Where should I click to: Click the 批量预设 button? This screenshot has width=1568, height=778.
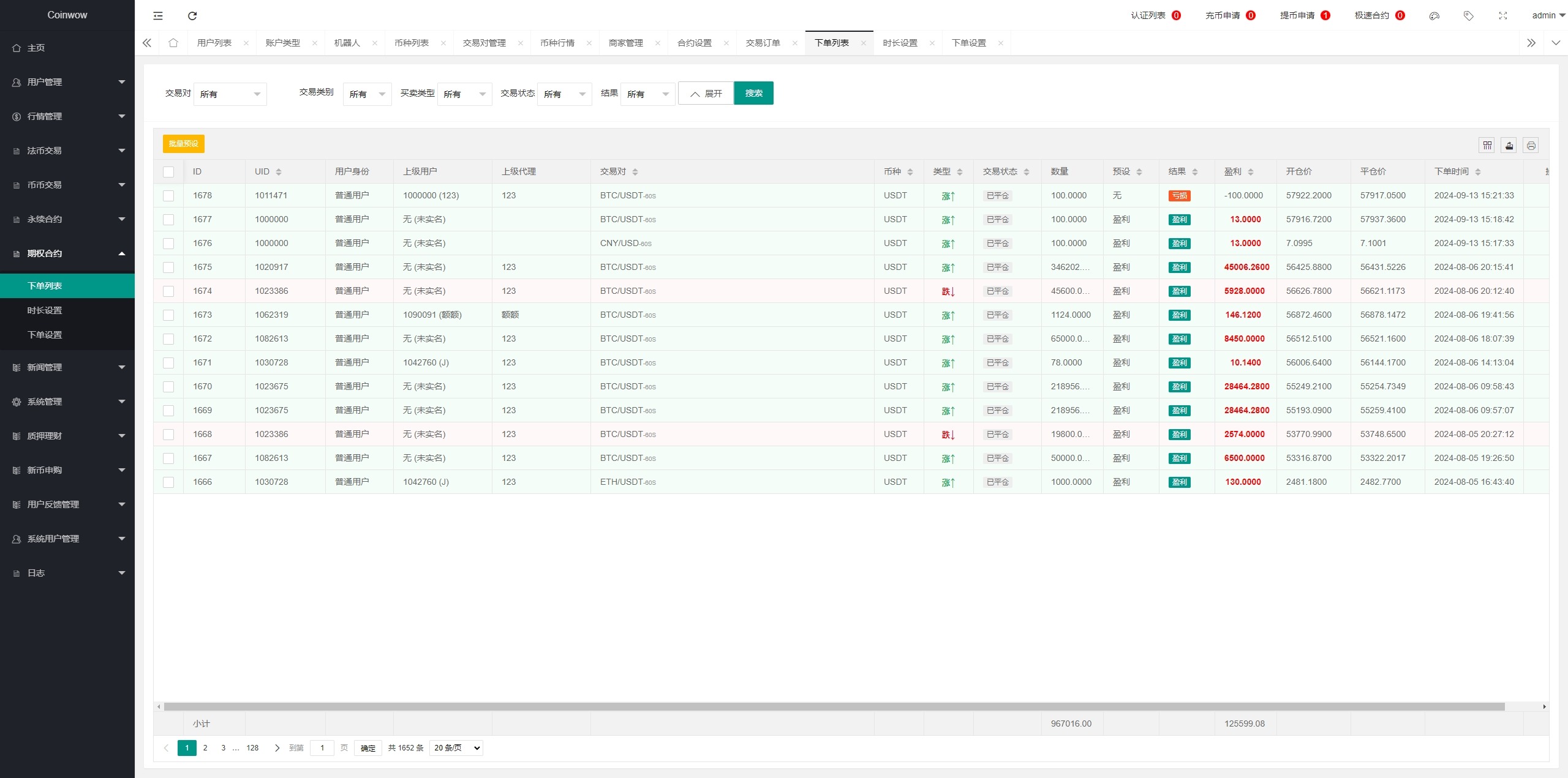pos(183,144)
